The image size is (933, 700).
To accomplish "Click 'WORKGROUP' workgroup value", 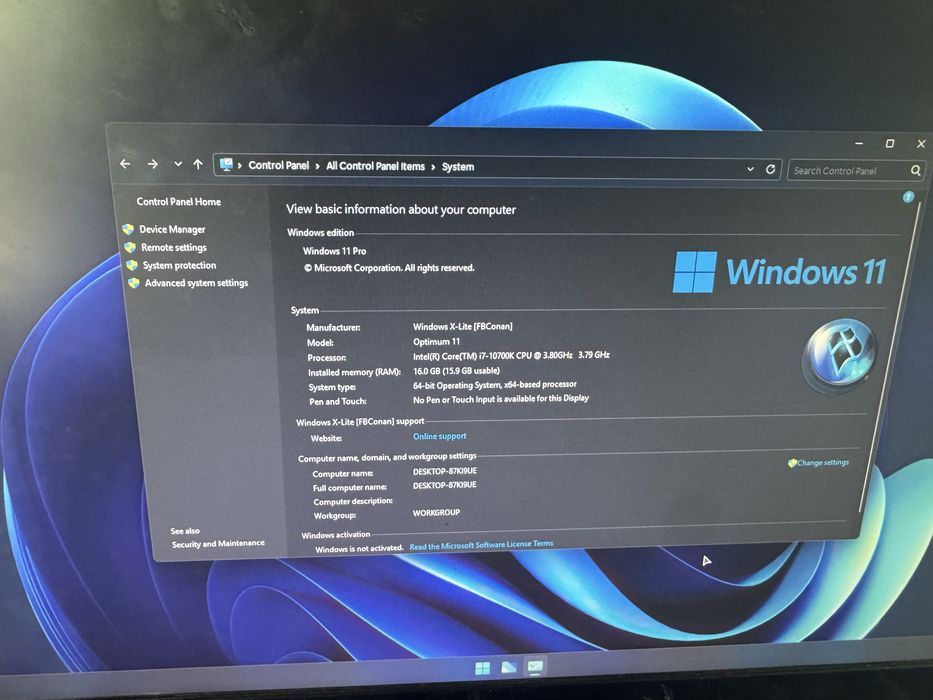I will pos(436,512).
